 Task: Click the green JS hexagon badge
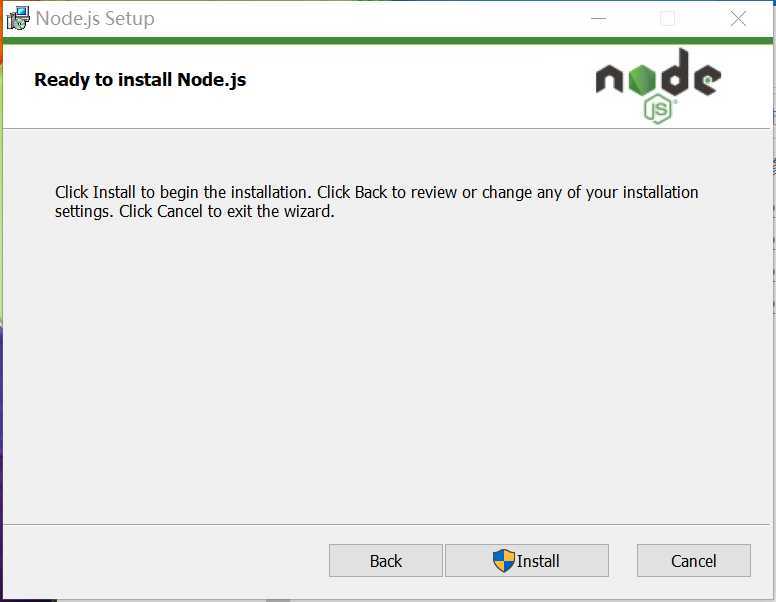click(x=659, y=109)
